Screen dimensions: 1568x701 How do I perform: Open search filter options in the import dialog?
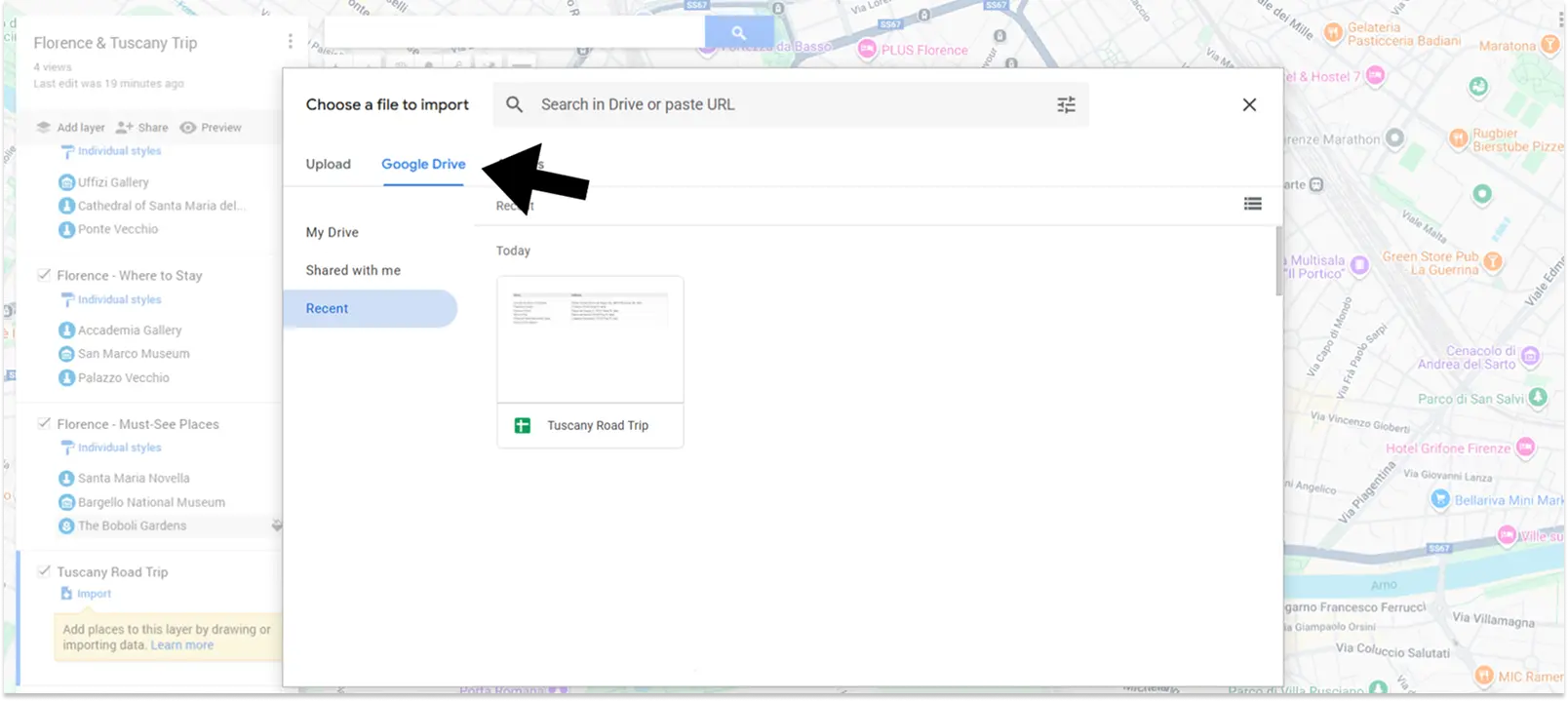pyautogui.click(x=1066, y=104)
